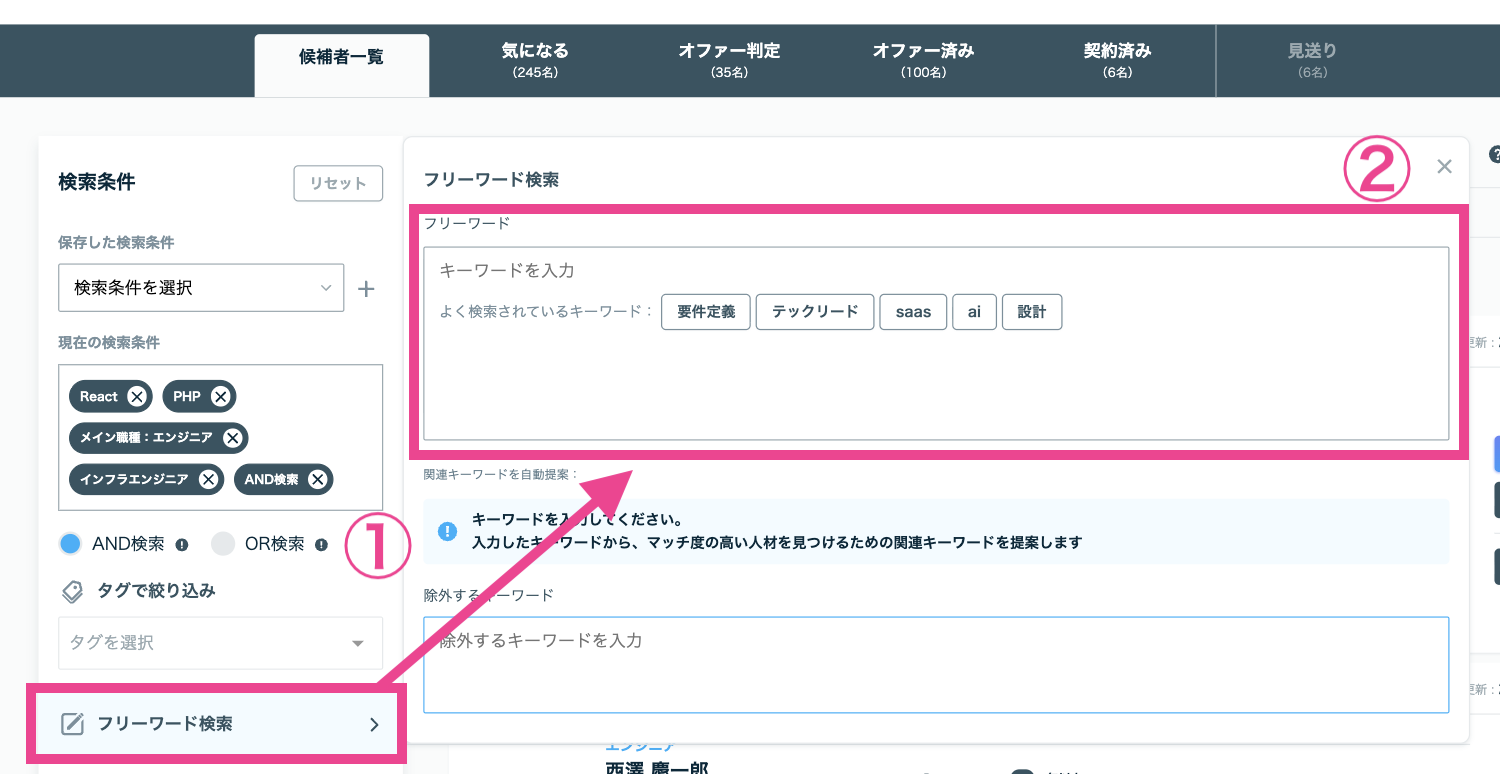Open the オファー済み tab

point(923,60)
